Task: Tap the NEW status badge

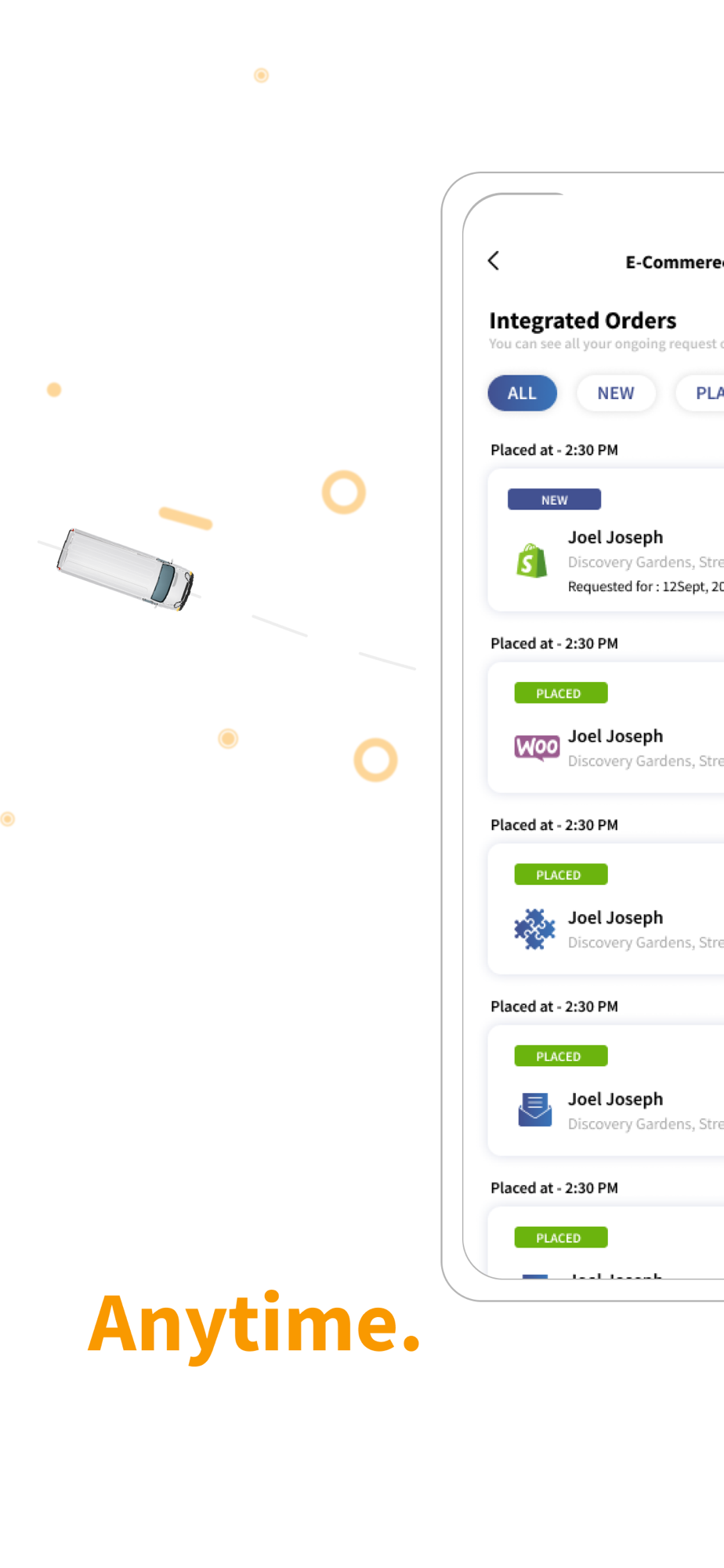Action: (554, 499)
